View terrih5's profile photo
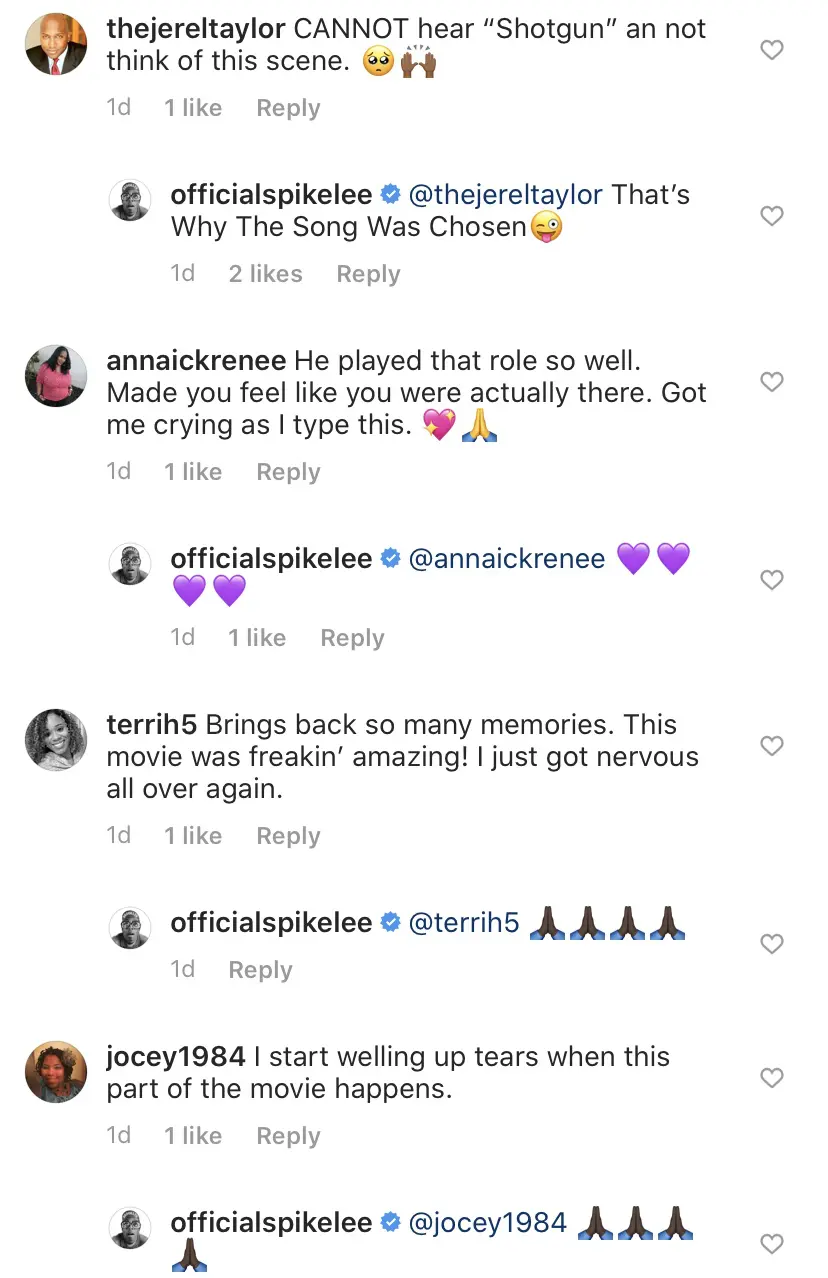Image resolution: width=828 pixels, height=1278 pixels. (x=56, y=741)
